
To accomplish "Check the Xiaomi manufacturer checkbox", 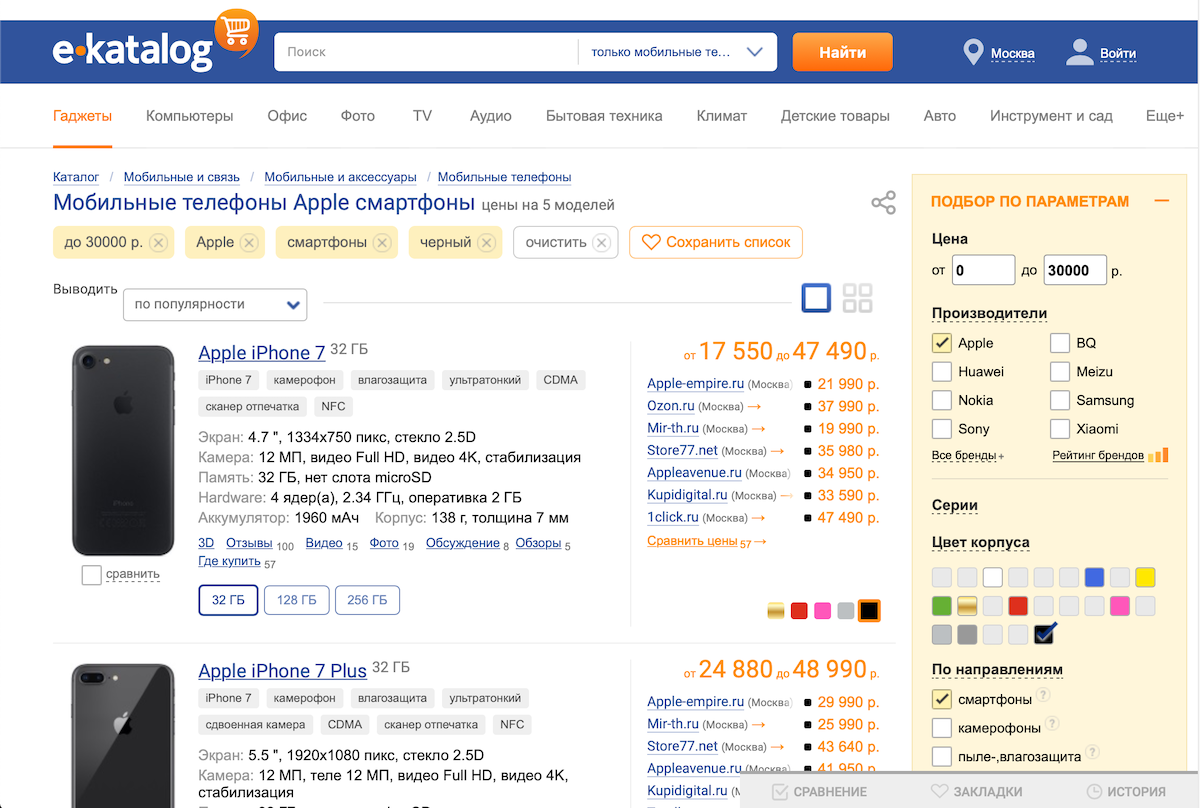I will point(1060,429).
